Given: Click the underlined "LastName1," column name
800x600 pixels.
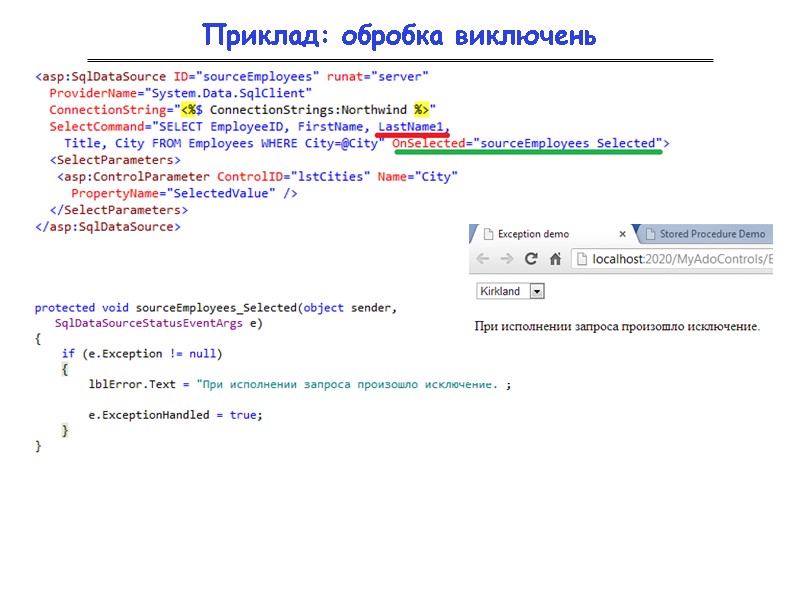Looking at the screenshot, I should 414,127.
